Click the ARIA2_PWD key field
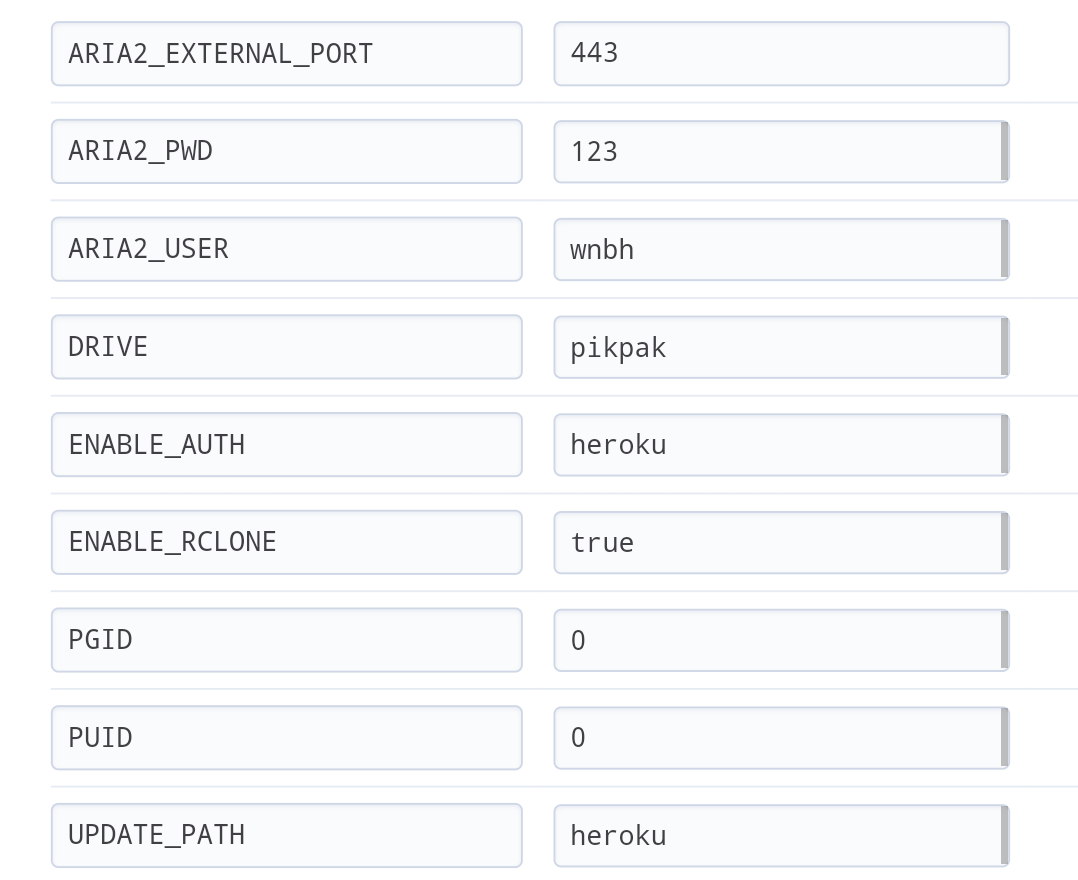The image size is (1078, 880). (286, 151)
